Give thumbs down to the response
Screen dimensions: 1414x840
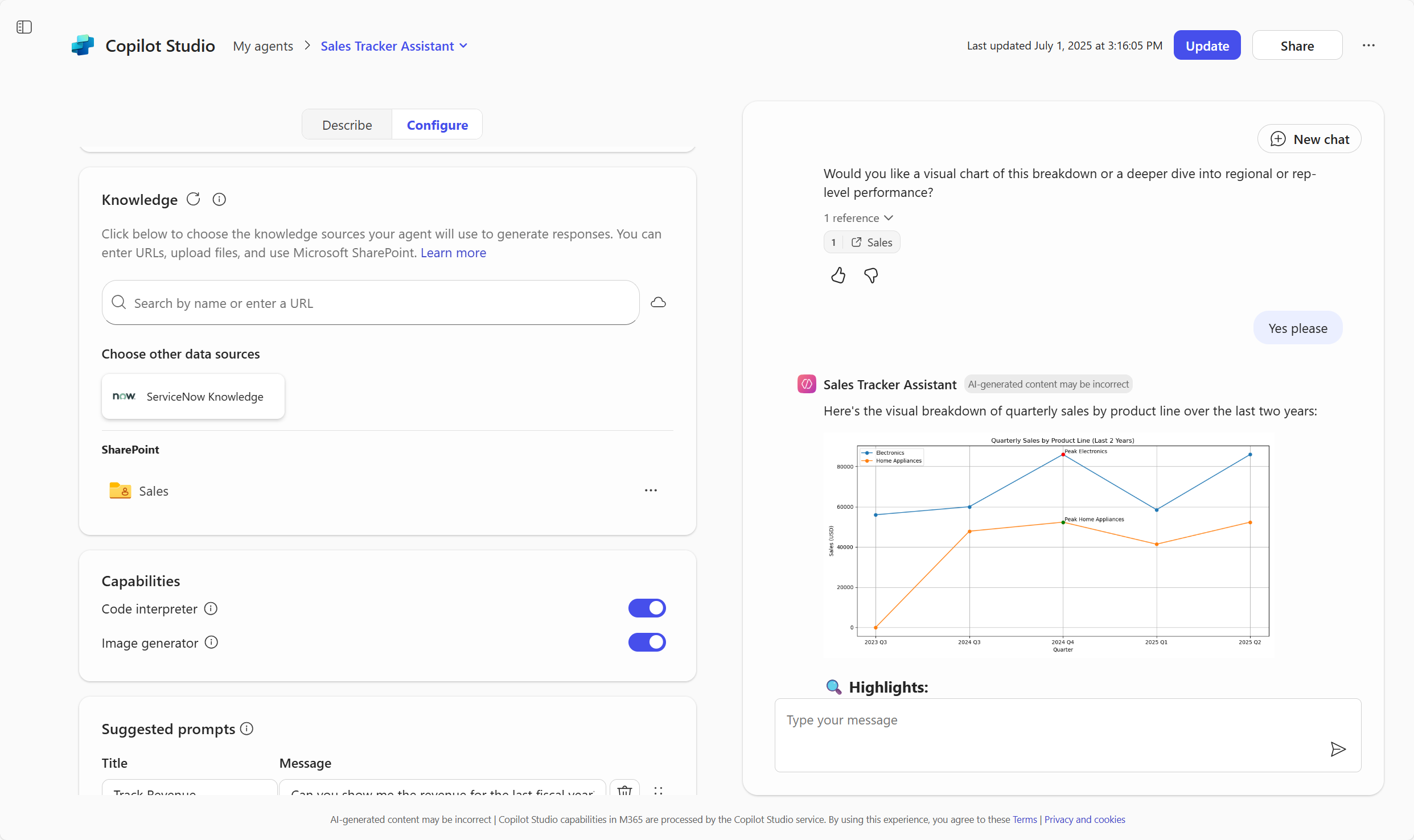click(871, 276)
